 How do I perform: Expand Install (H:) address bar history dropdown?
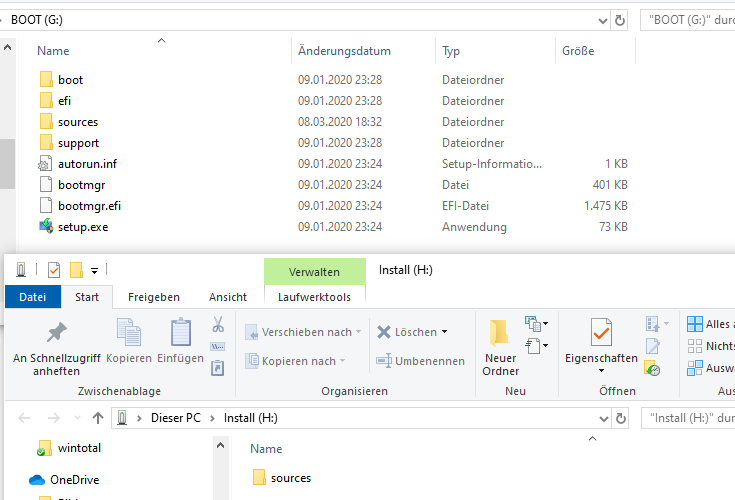[x=604, y=418]
